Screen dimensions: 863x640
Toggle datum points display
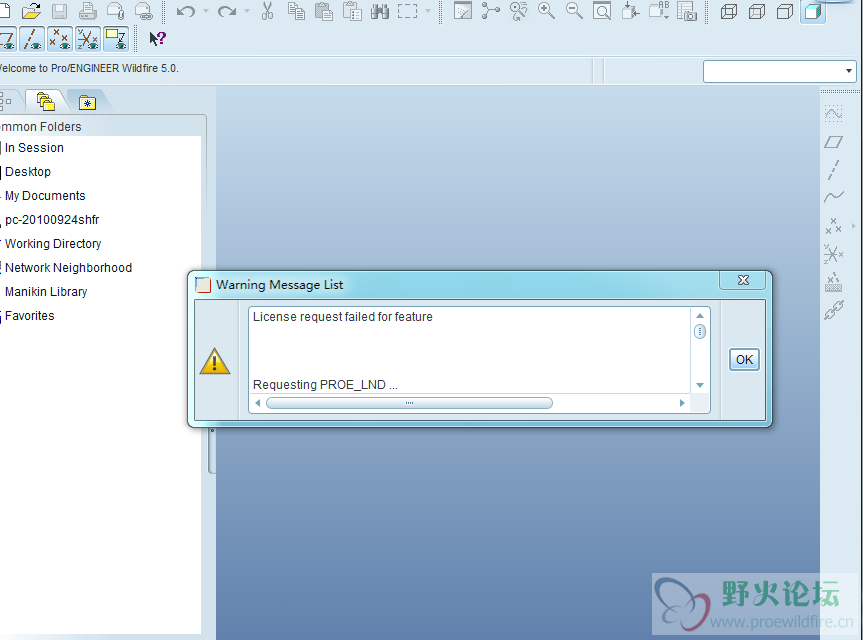pos(59,39)
